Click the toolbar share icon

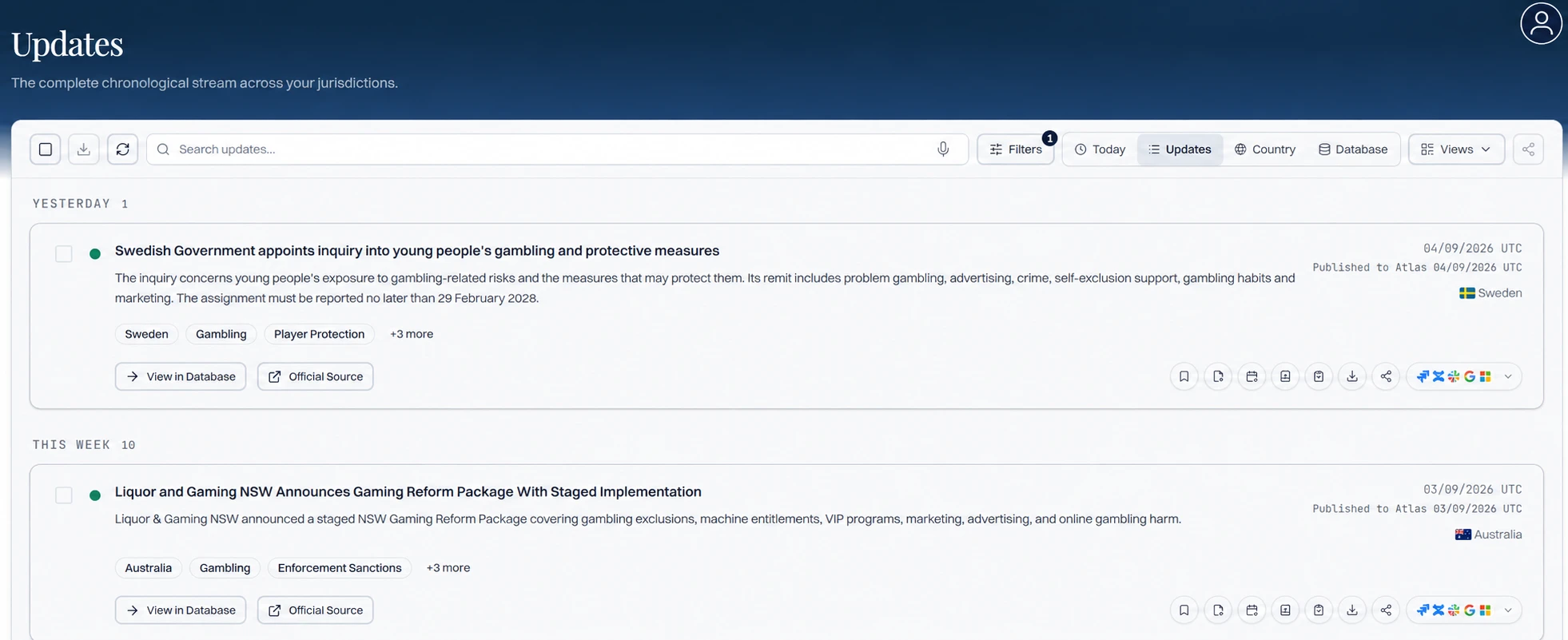pos(1528,149)
